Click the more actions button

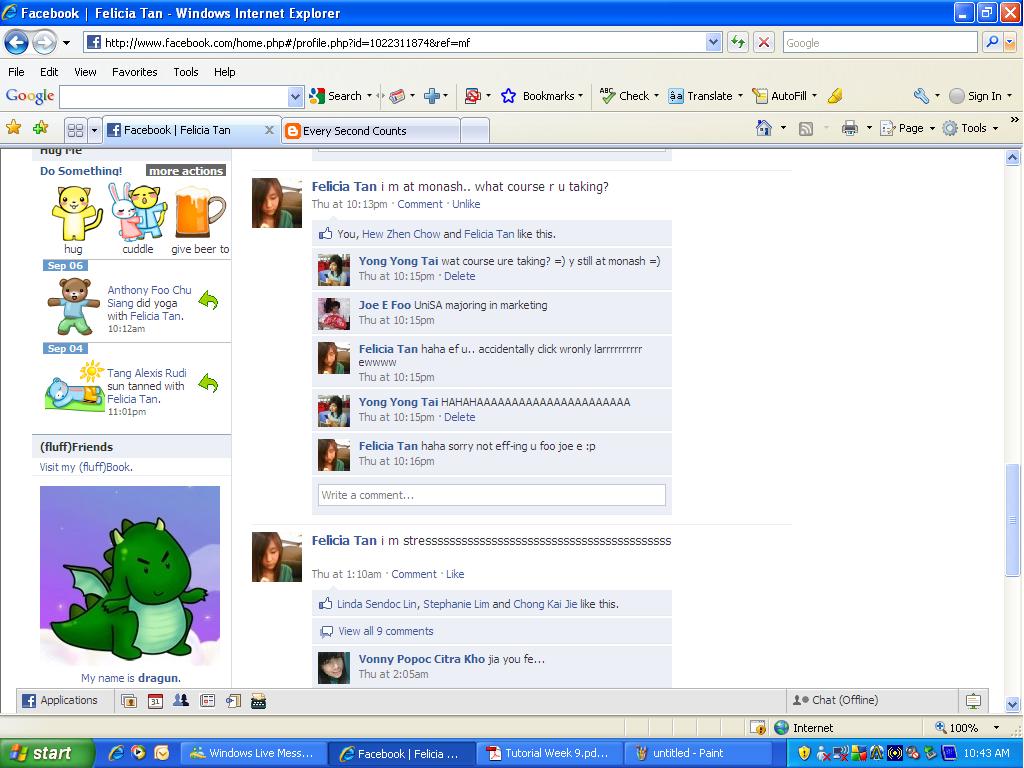point(186,170)
